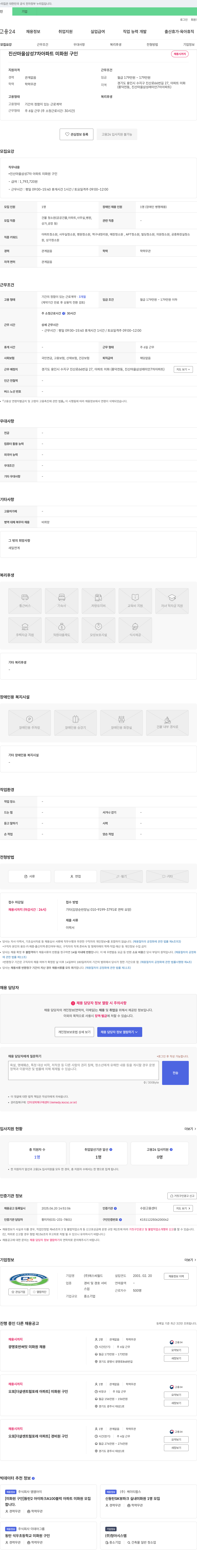Click the 관심기업 button under company logo
Screen dimensions: 197x1568
[x=18, y=1292]
